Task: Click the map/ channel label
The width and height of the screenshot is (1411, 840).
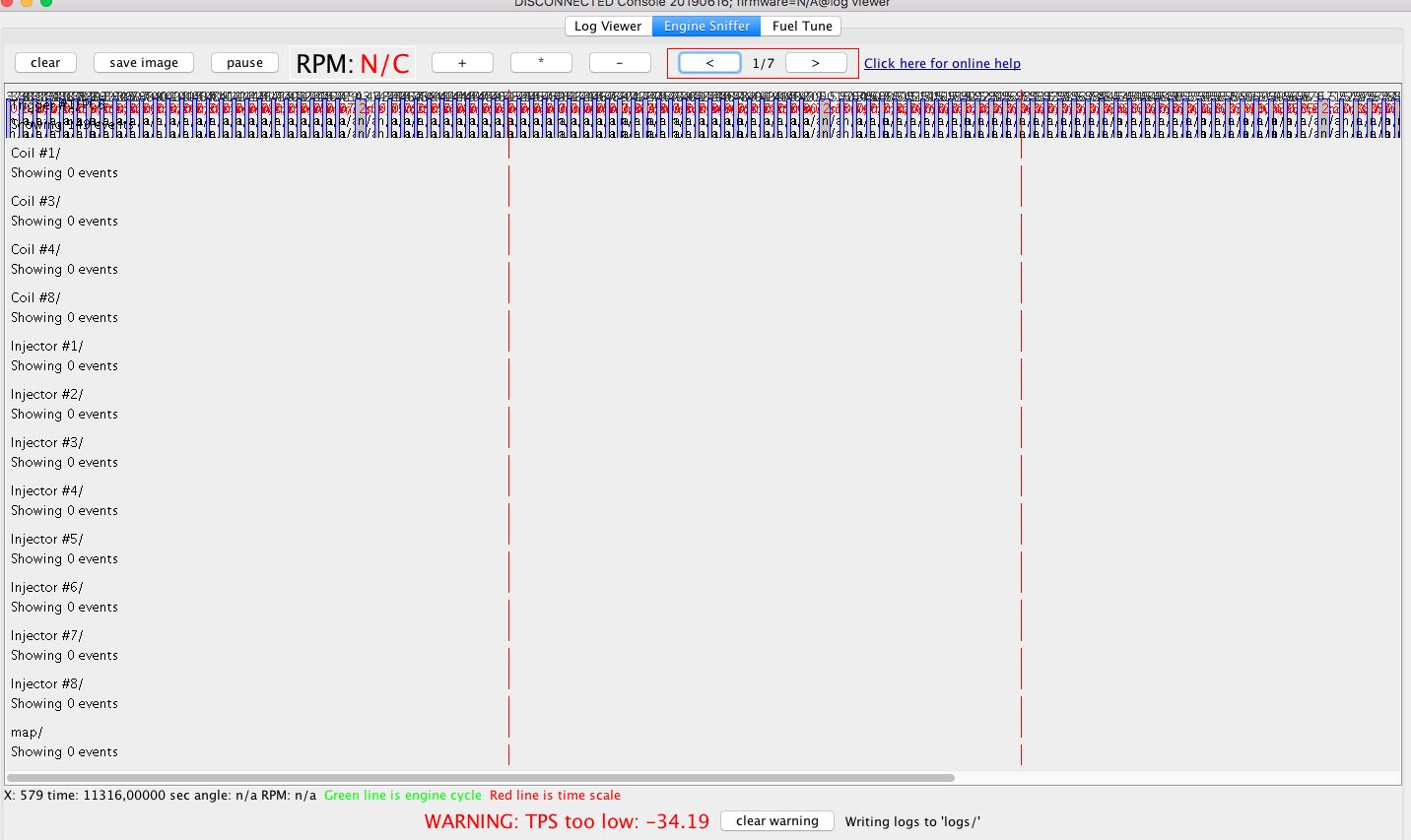Action: (27, 733)
